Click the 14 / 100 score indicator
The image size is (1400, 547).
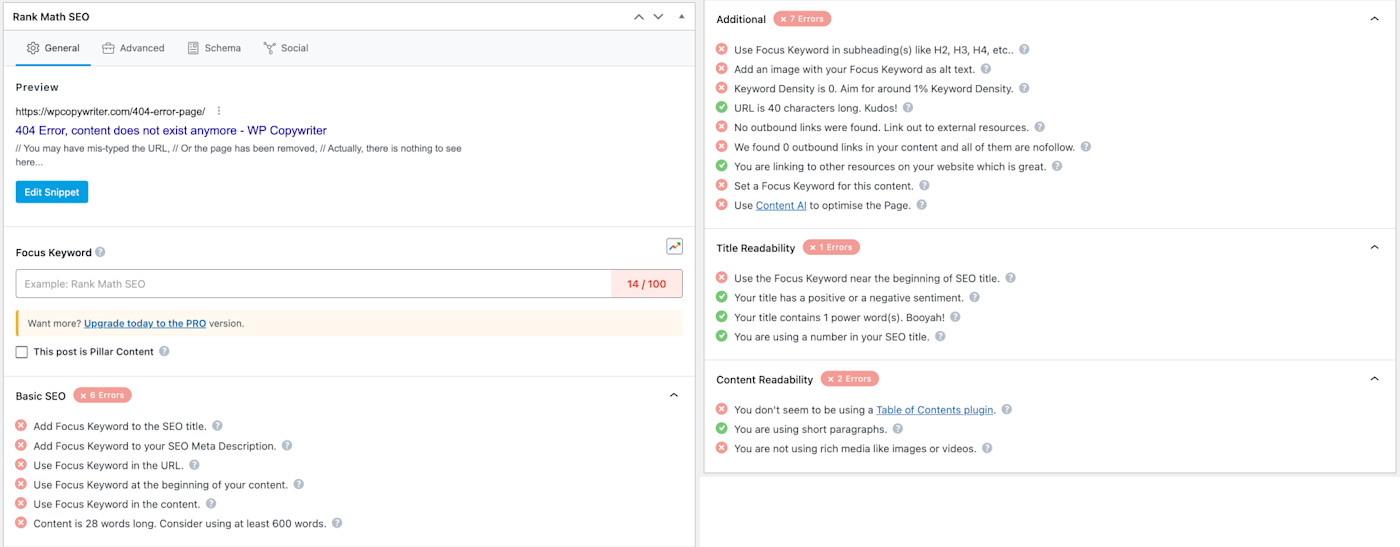pyautogui.click(x=647, y=284)
